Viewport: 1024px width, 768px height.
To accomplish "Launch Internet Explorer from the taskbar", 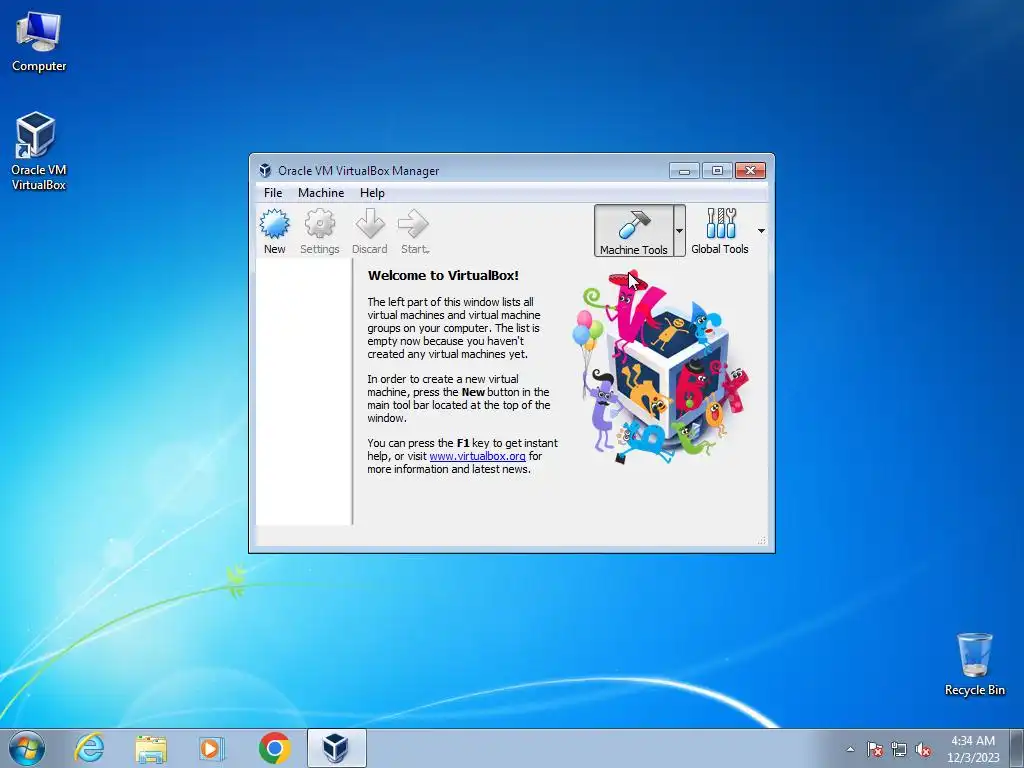I will pos(89,748).
